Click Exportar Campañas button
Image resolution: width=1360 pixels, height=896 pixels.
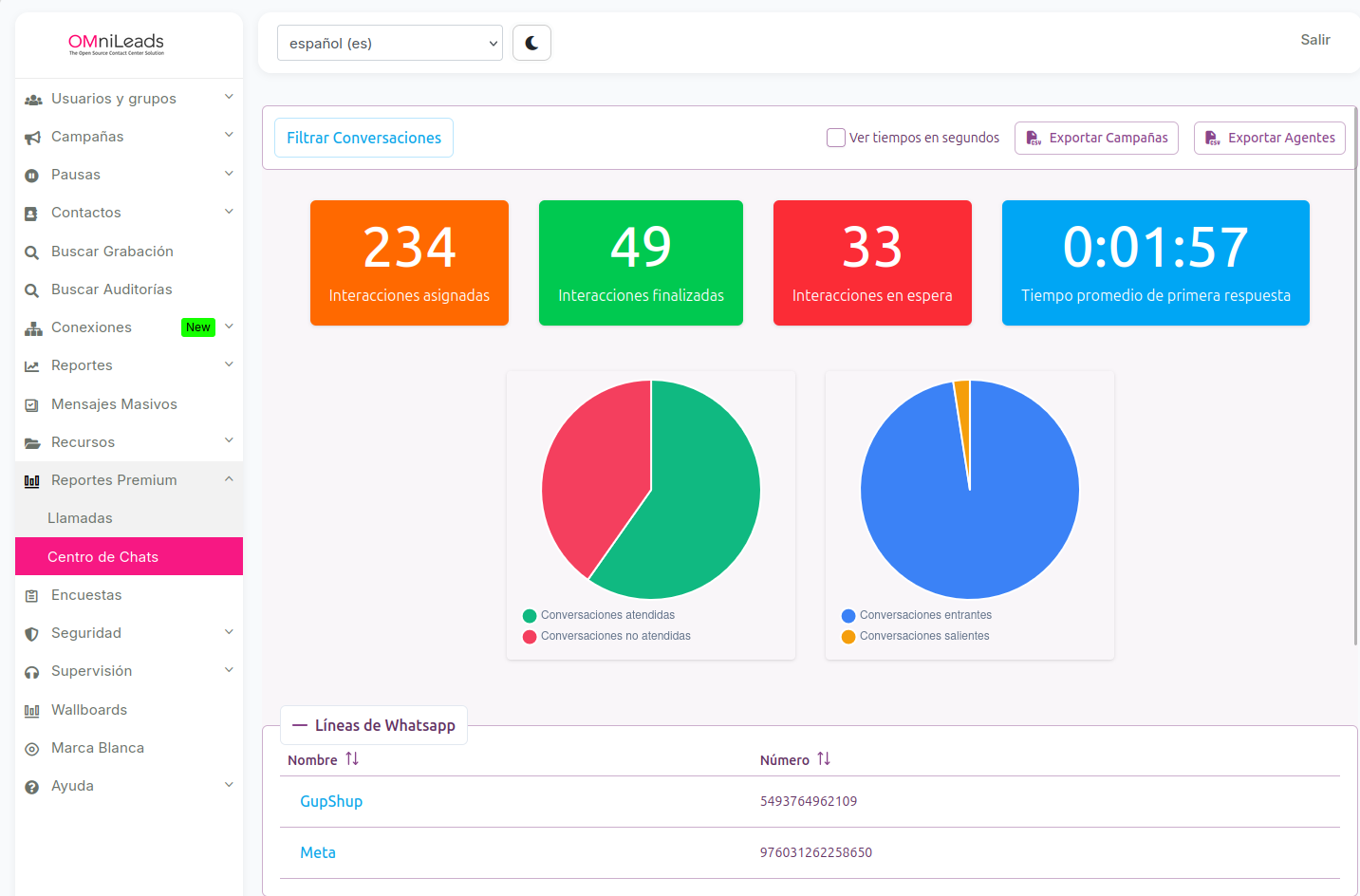[1096, 138]
